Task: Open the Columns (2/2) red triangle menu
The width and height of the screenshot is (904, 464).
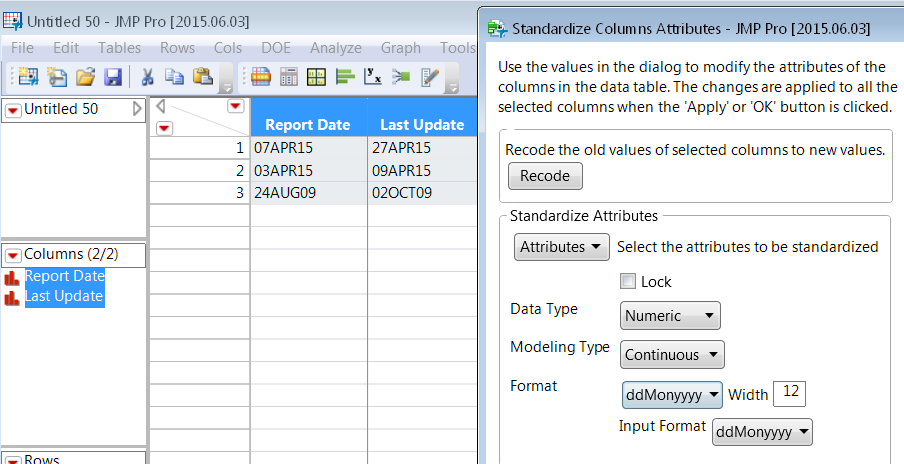Action: tap(13, 255)
